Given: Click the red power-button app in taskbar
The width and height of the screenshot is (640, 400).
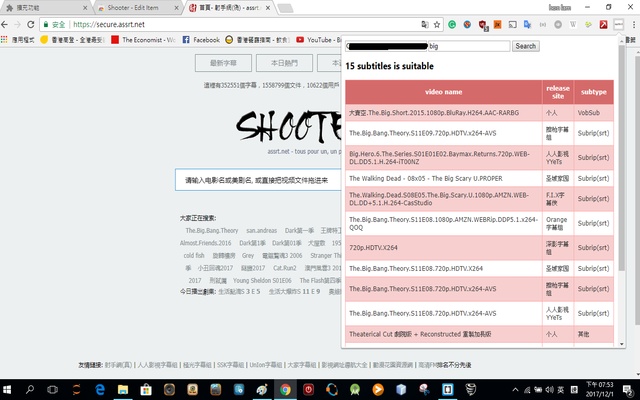Looking at the screenshot, I should pyautogui.click(x=308, y=390).
